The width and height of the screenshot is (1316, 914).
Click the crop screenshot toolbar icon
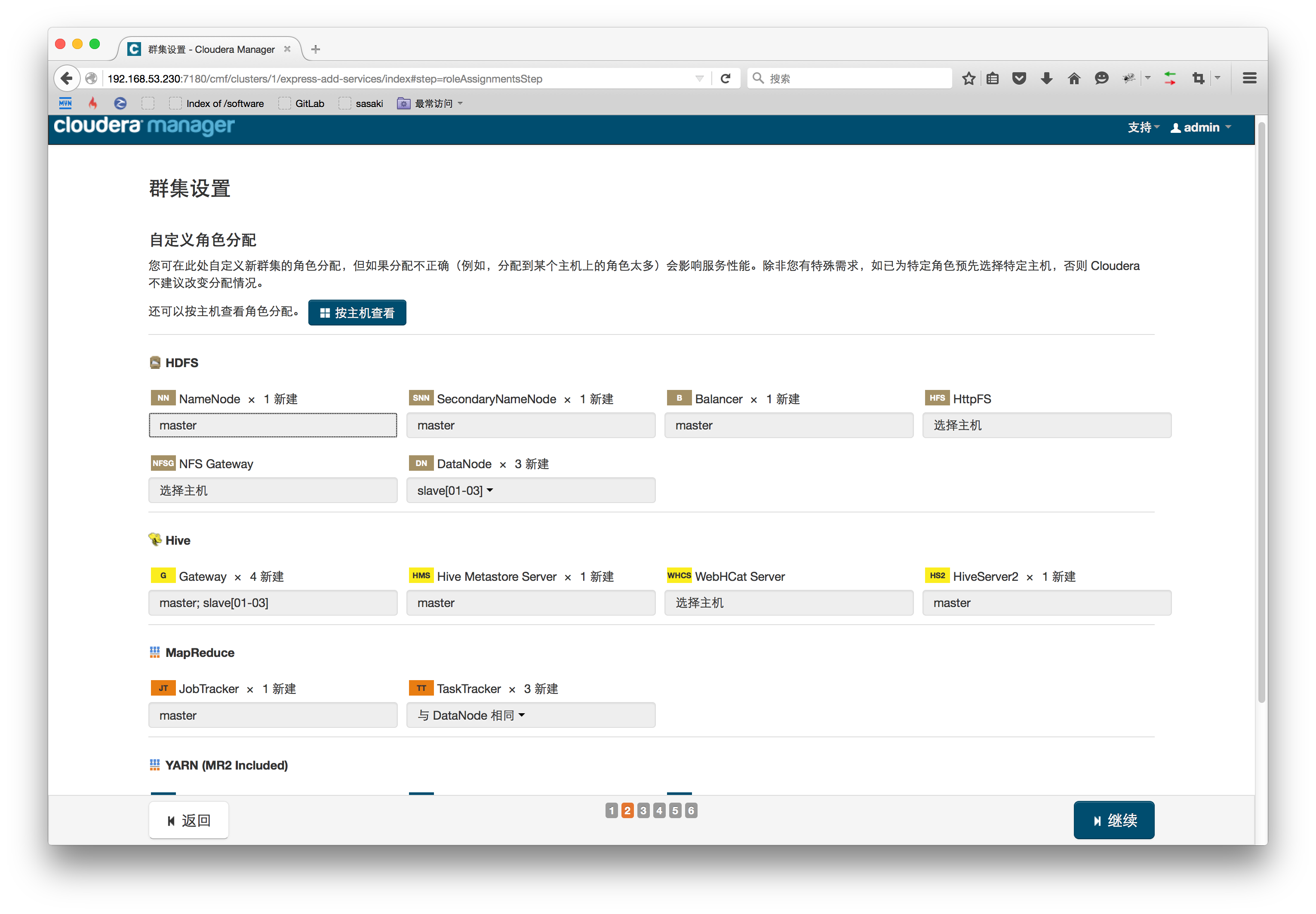1198,78
